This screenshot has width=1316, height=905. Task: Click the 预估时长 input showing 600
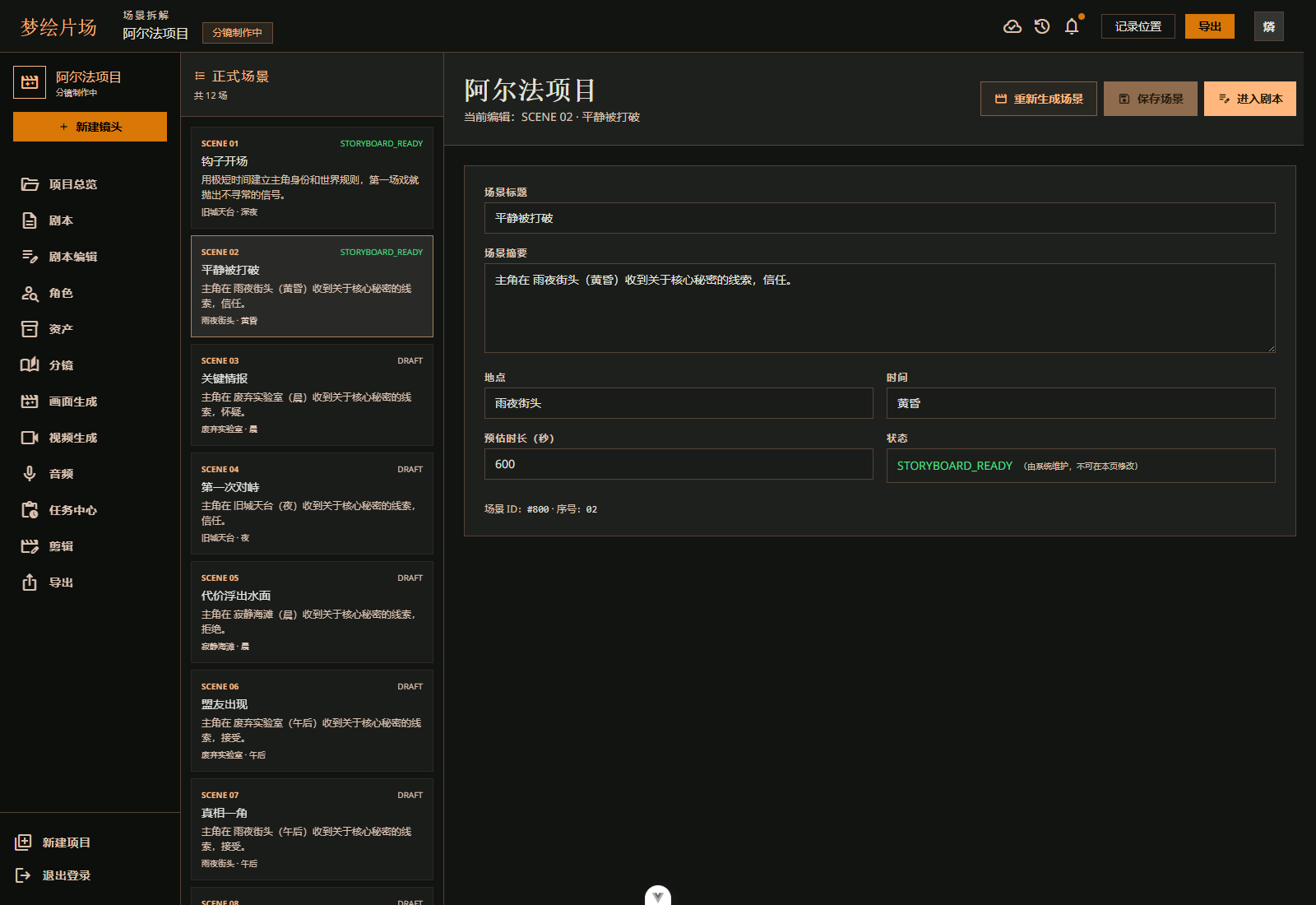point(679,464)
